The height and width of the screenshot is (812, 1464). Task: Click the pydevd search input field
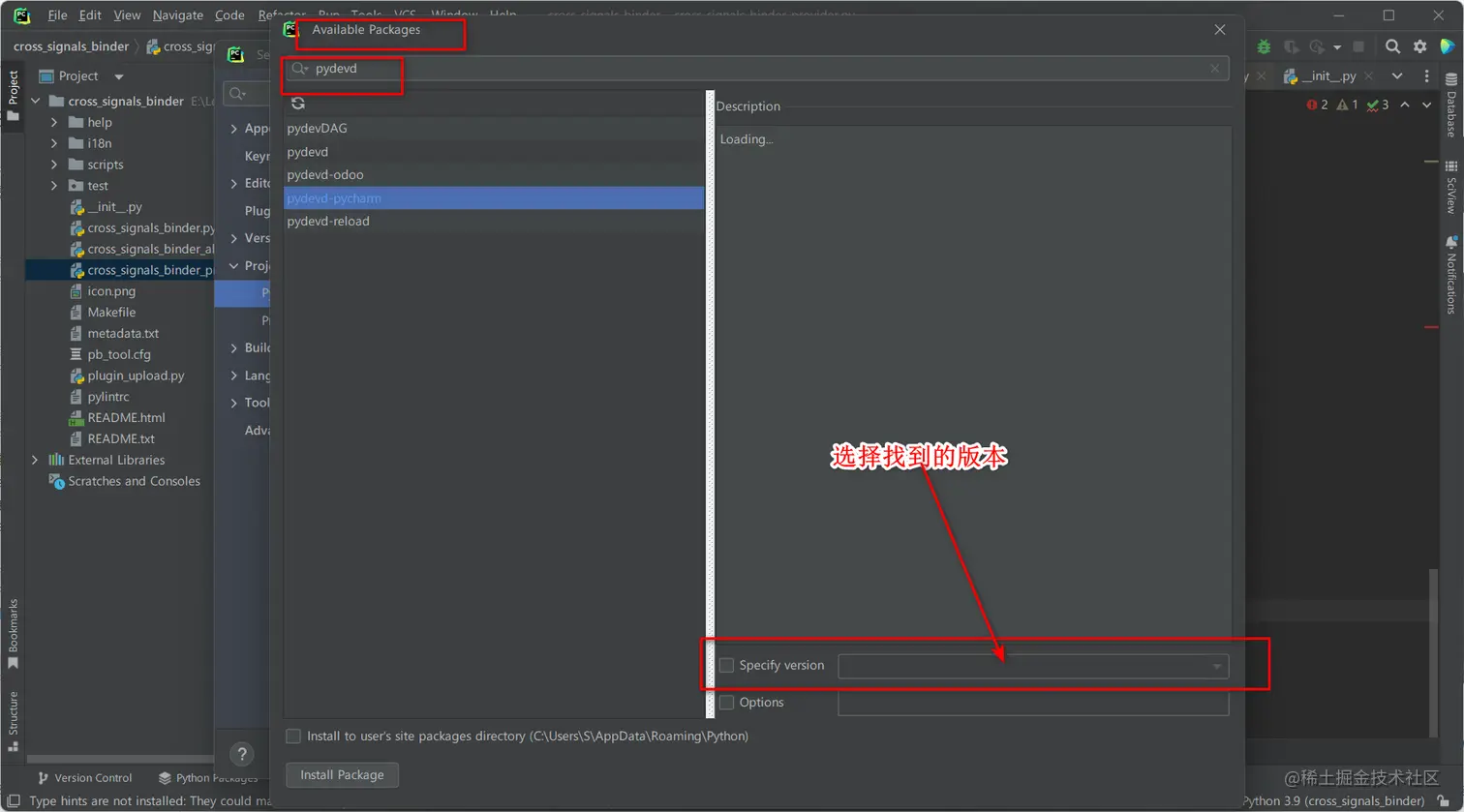[x=757, y=69]
